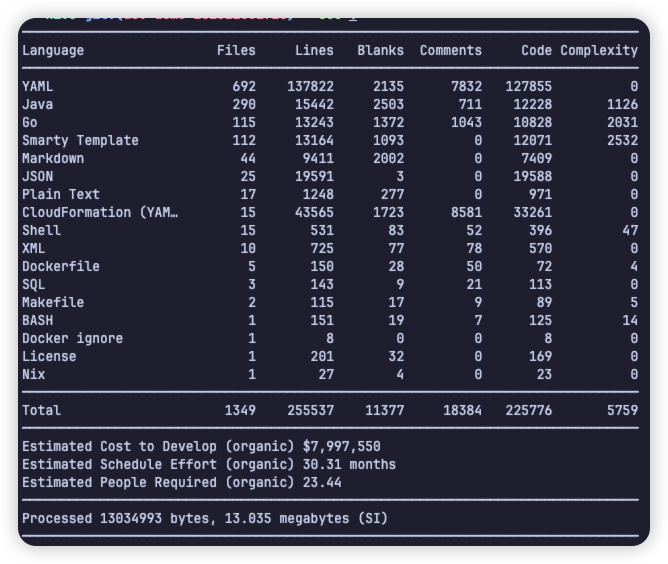Image resolution: width=668 pixels, height=564 pixels.
Task: Click Total code value 225776
Action: point(529,410)
